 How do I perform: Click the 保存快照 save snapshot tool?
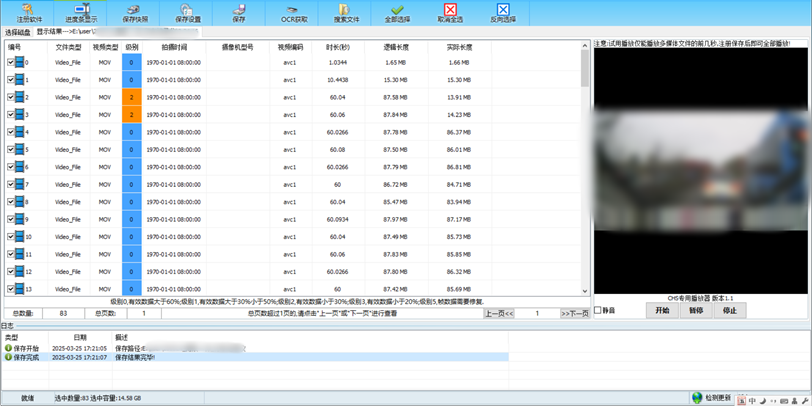pyautogui.click(x=133, y=13)
